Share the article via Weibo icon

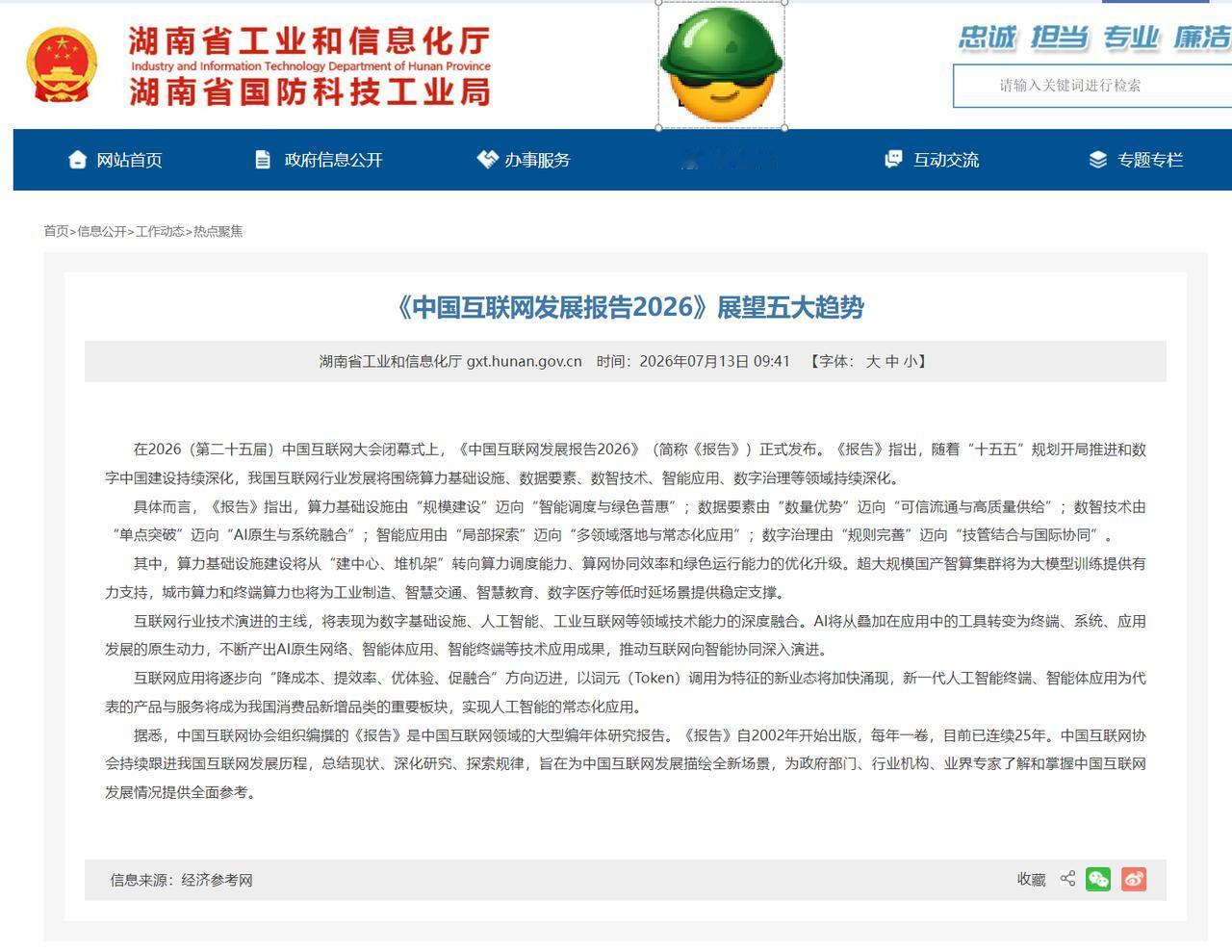pyautogui.click(x=1134, y=879)
